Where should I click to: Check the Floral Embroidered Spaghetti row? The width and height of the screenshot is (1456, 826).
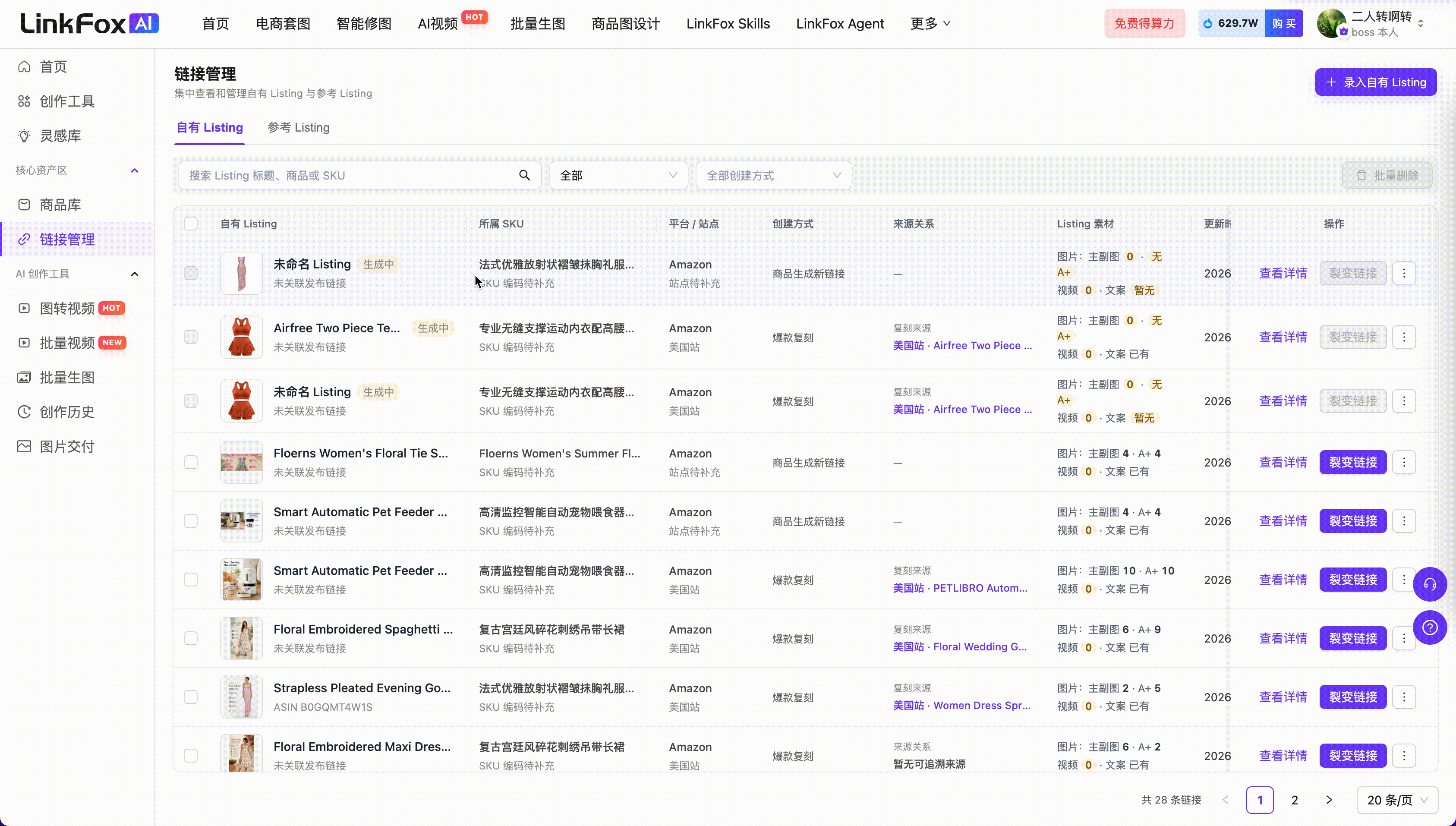(x=191, y=638)
